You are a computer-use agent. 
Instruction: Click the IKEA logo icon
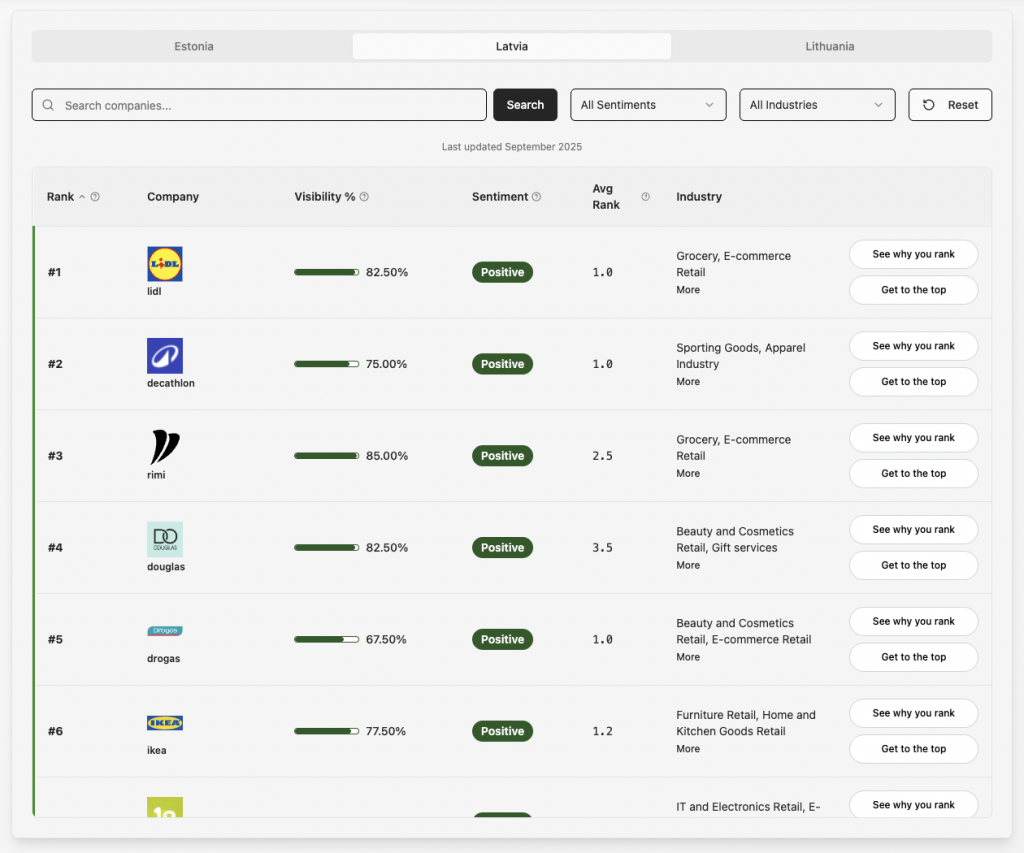point(164,723)
